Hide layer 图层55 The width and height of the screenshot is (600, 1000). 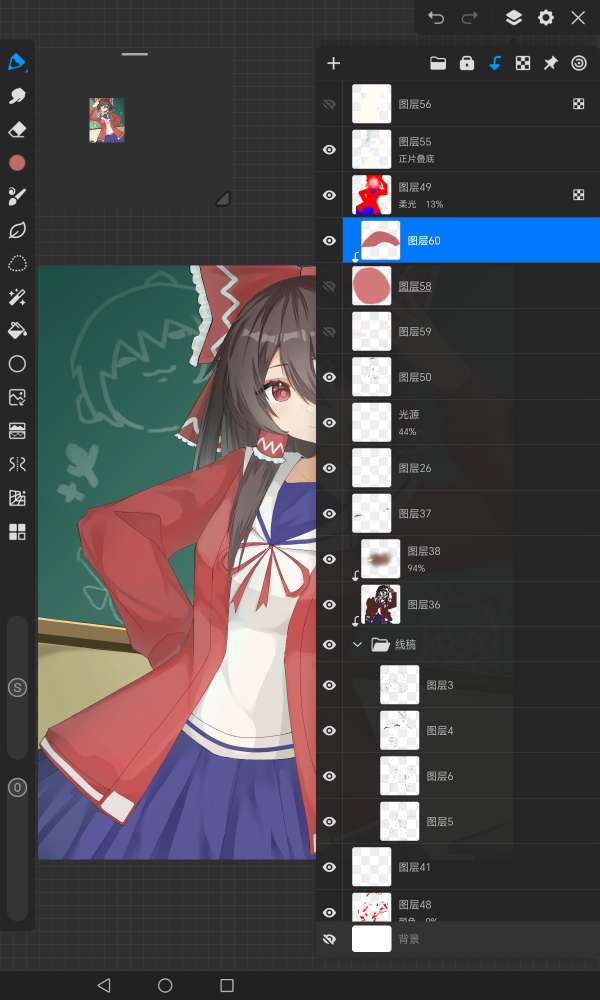[x=329, y=150]
